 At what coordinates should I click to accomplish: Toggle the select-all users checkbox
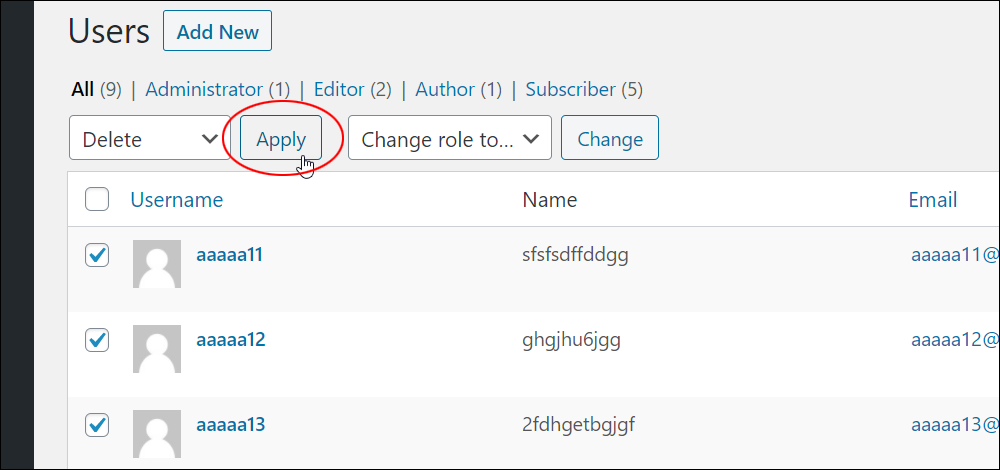[97, 200]
